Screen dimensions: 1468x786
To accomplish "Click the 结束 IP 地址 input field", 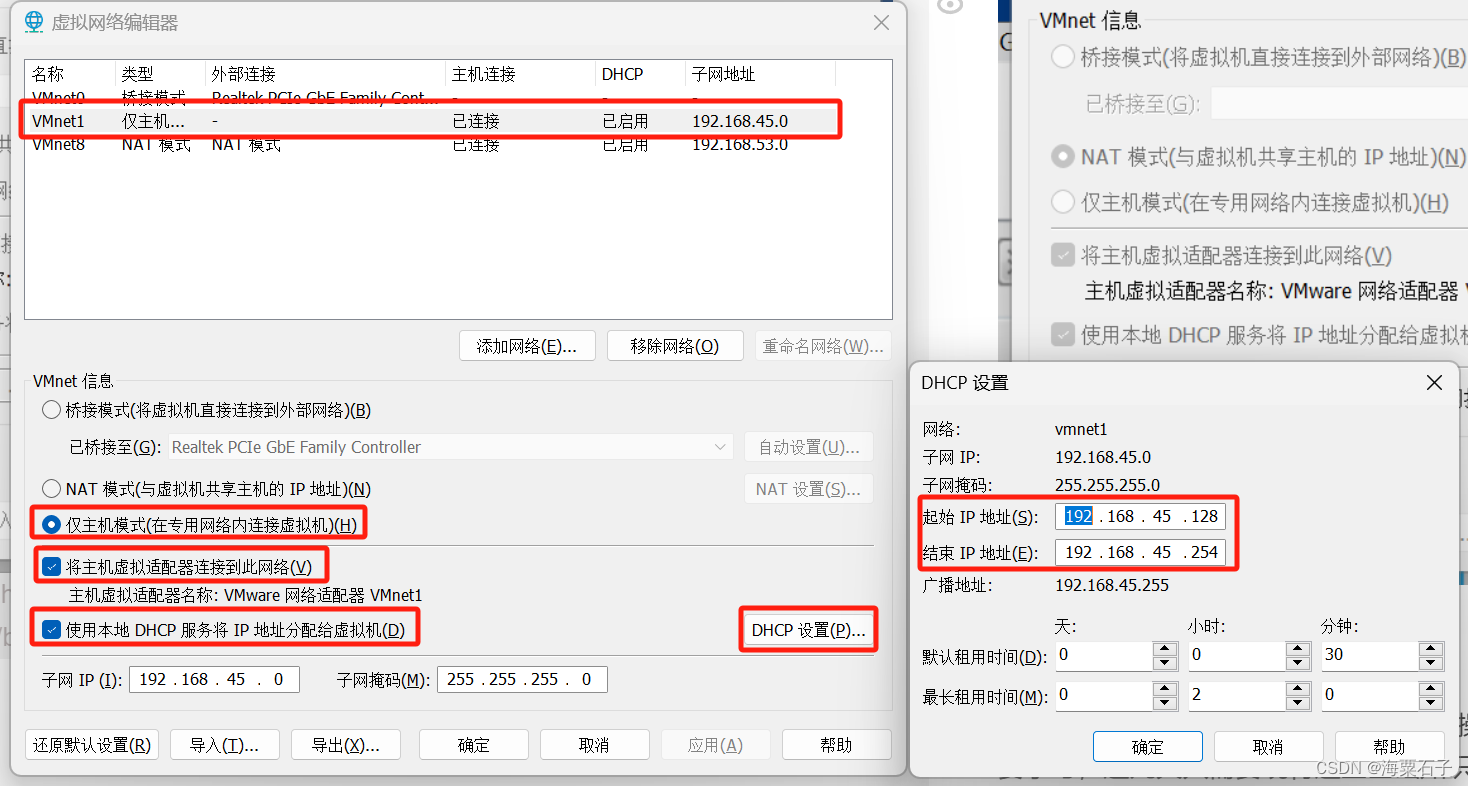I will 1140,552.
